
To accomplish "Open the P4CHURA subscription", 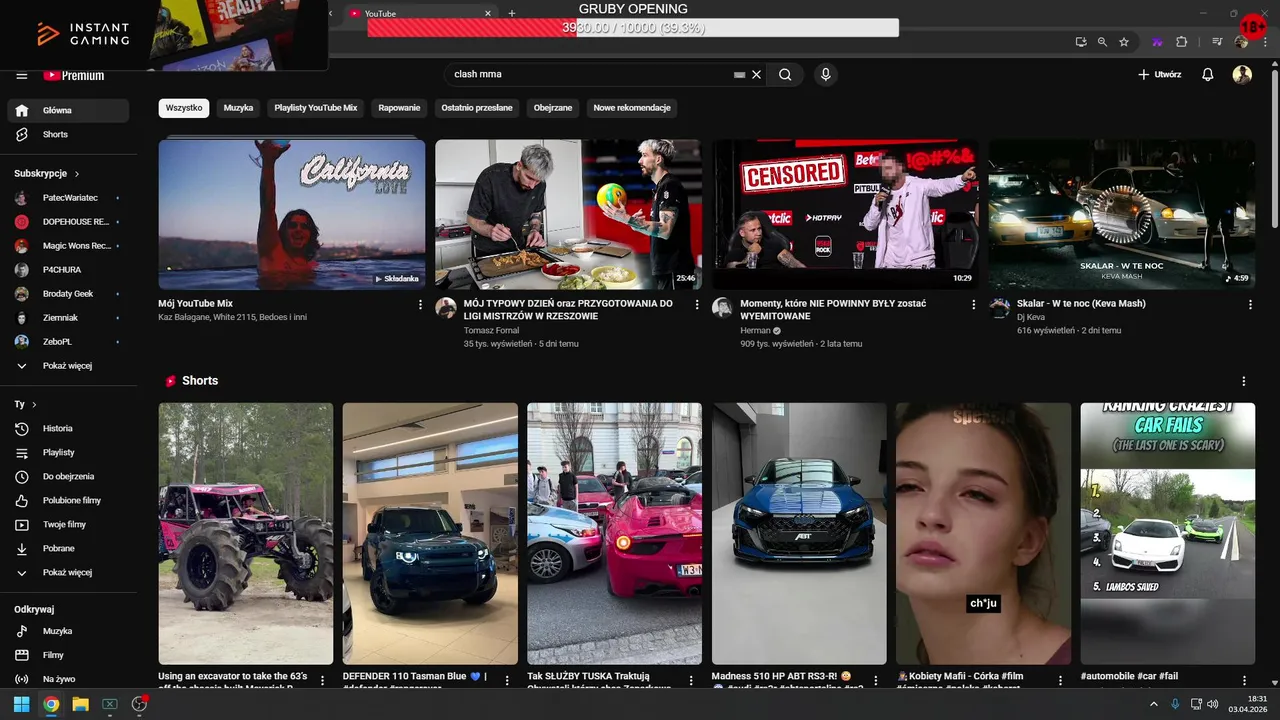I will click(x=68, y=270).
